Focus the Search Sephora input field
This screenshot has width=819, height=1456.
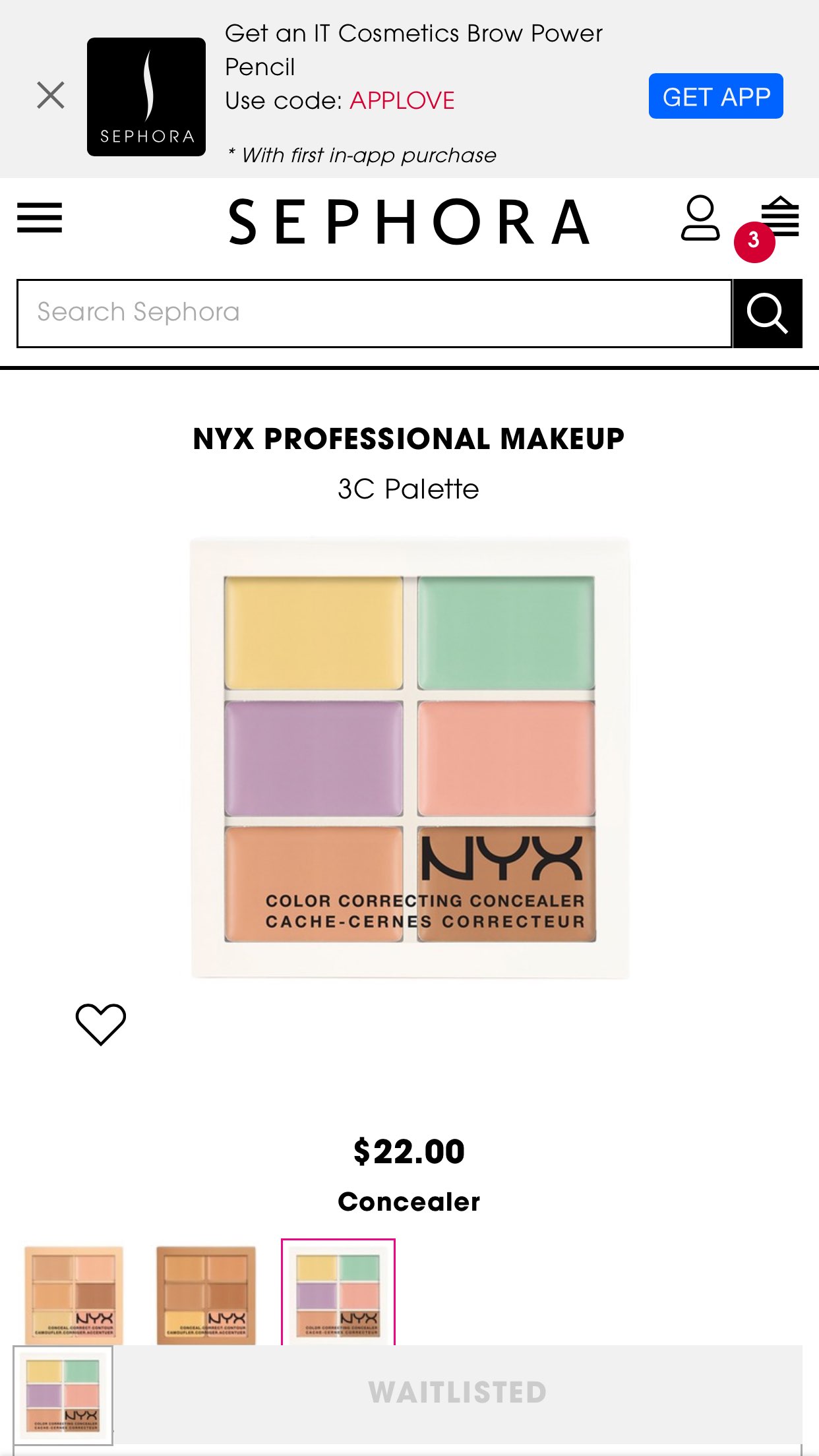tap(375, 313)
